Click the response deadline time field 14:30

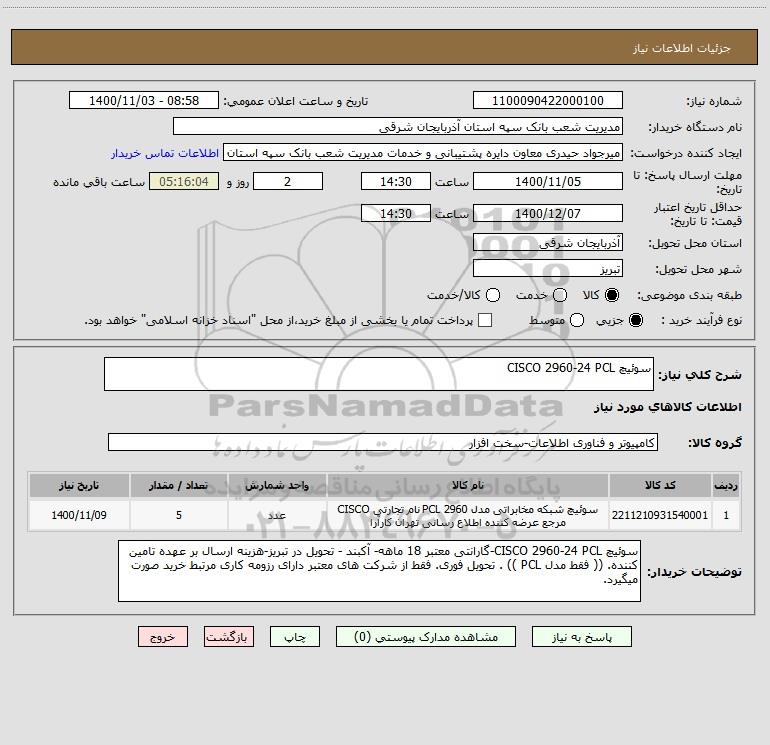pos(396,181)
